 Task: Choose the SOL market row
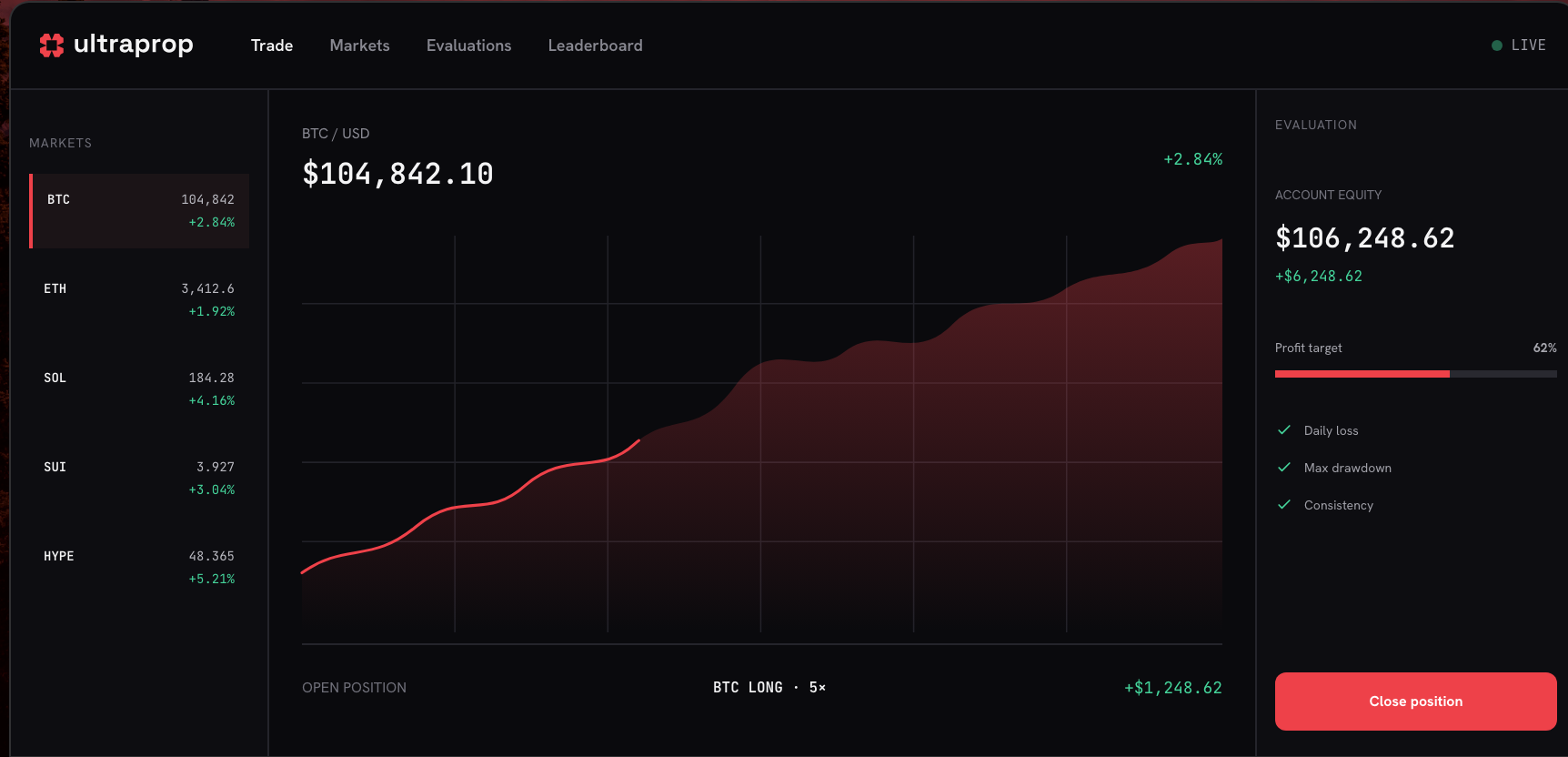pyautogui.click(x=139, y=389)
